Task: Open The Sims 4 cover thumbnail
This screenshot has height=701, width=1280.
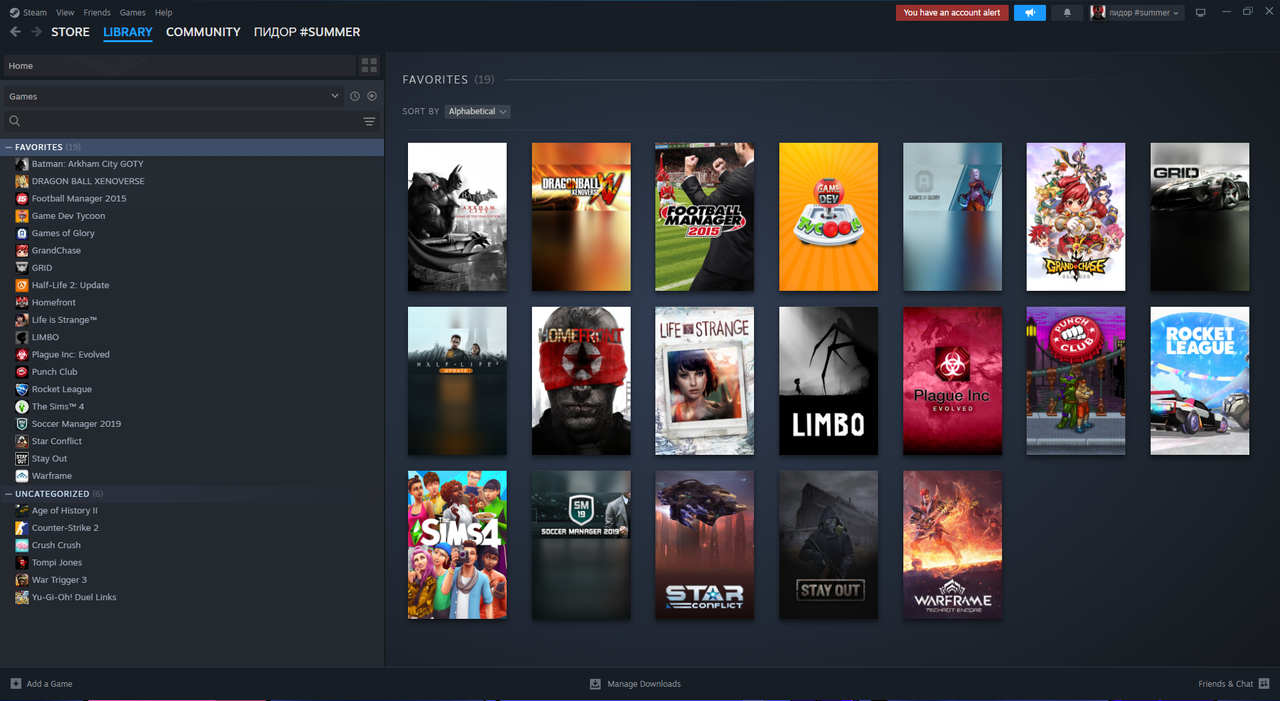Action: (x=457, y=545)
